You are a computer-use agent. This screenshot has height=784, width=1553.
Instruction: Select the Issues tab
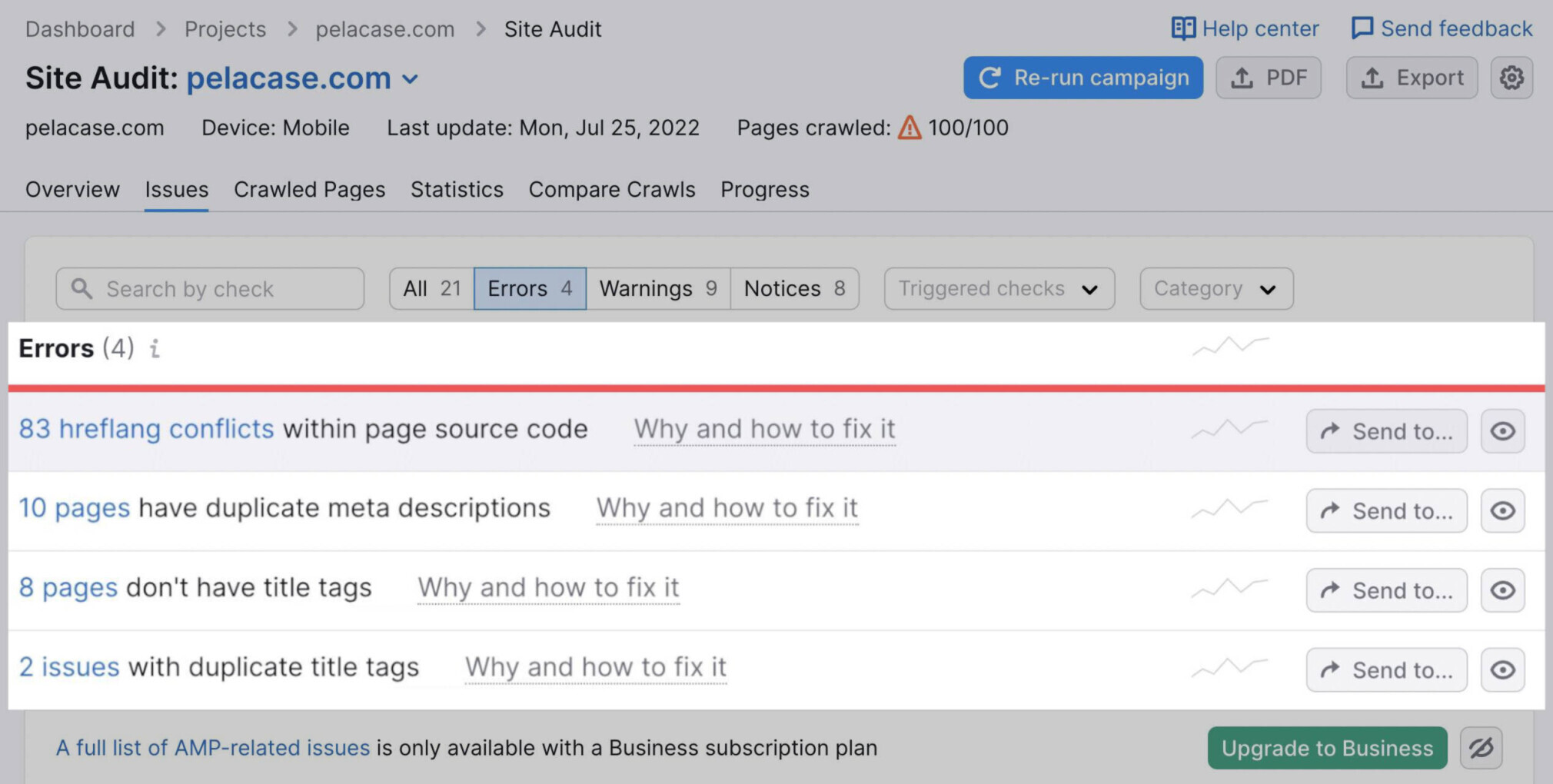176,189
